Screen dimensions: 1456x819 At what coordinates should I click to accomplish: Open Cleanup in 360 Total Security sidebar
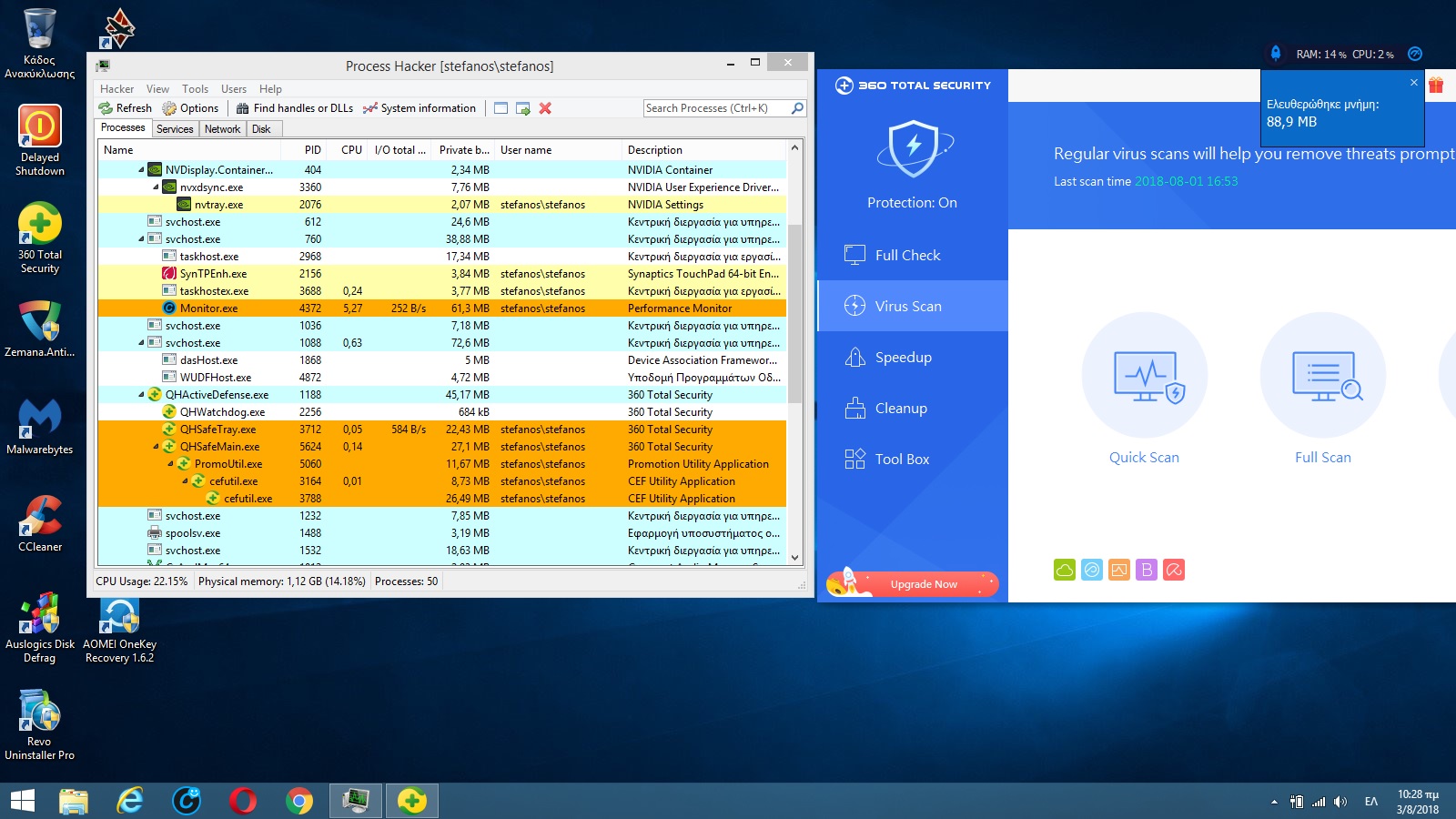[901, 409]
